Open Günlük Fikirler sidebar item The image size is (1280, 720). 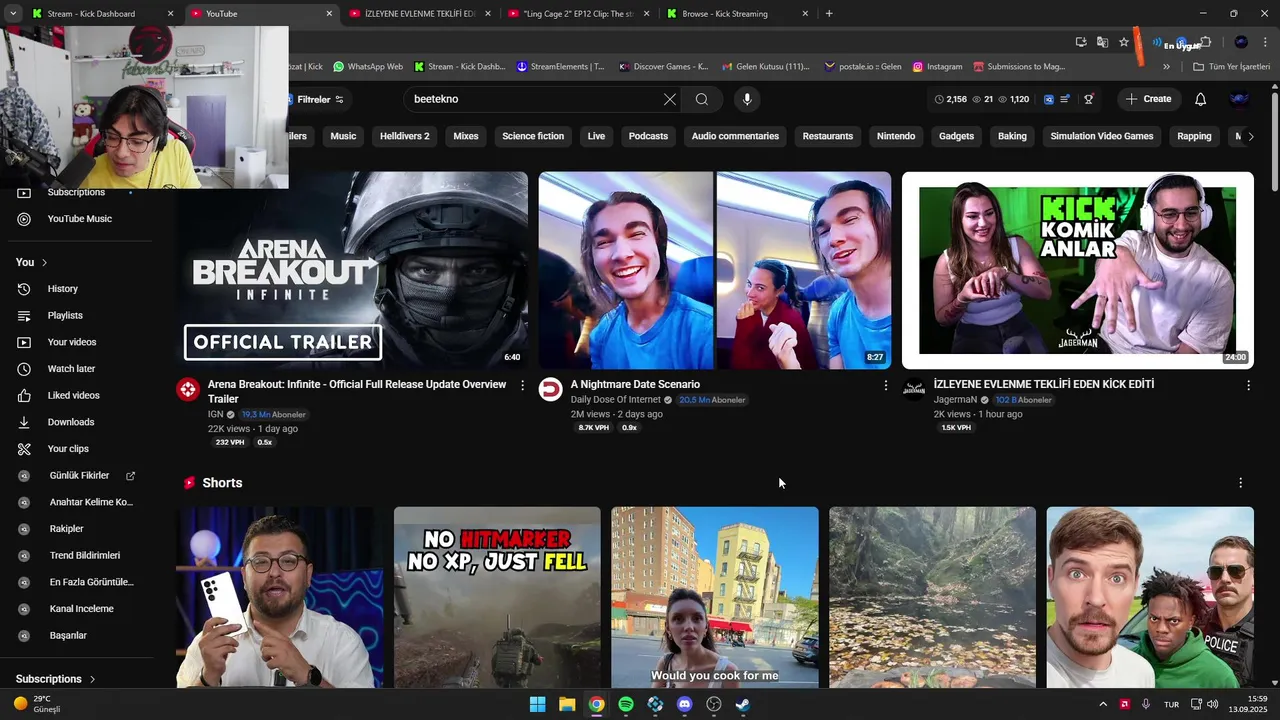coord(79,476)
